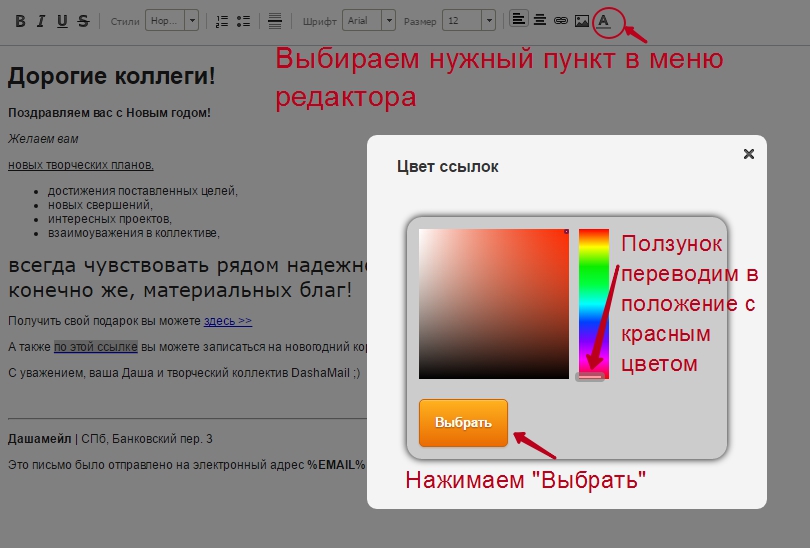This screenshot has height=548, width=810.
Task: Follow the здесь >> link
Action: pyautogui.click(x=228, y=321)
